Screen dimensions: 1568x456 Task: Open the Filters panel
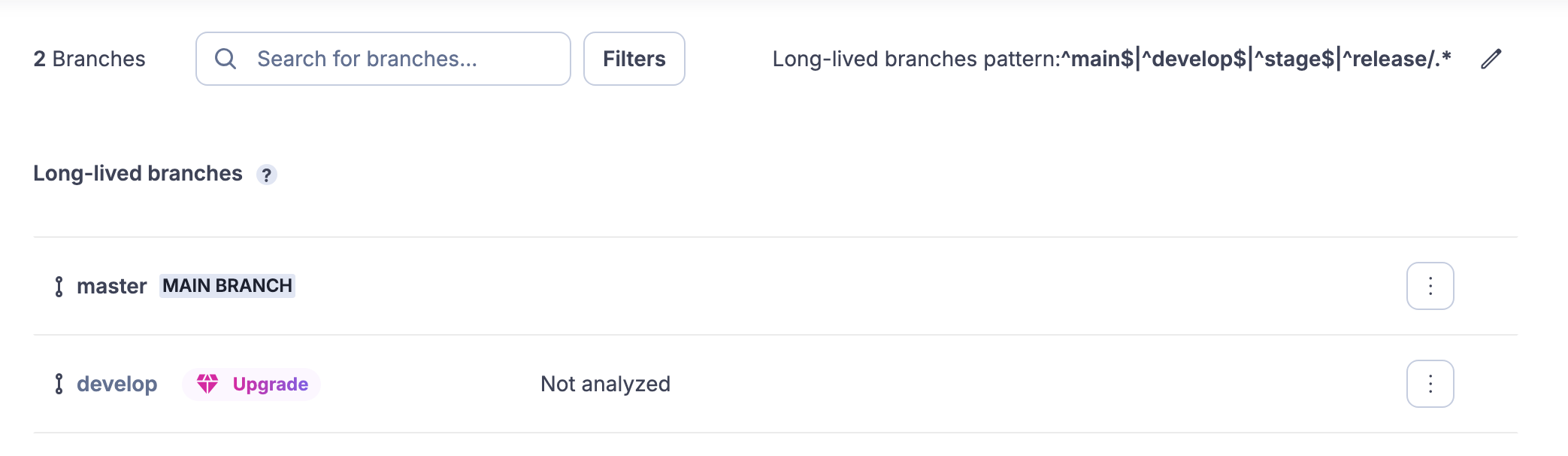coord(634,59)
